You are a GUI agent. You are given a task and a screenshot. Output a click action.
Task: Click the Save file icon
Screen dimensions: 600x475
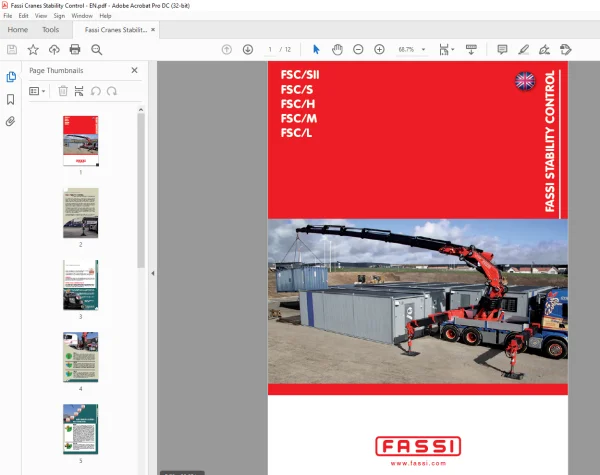12,49
